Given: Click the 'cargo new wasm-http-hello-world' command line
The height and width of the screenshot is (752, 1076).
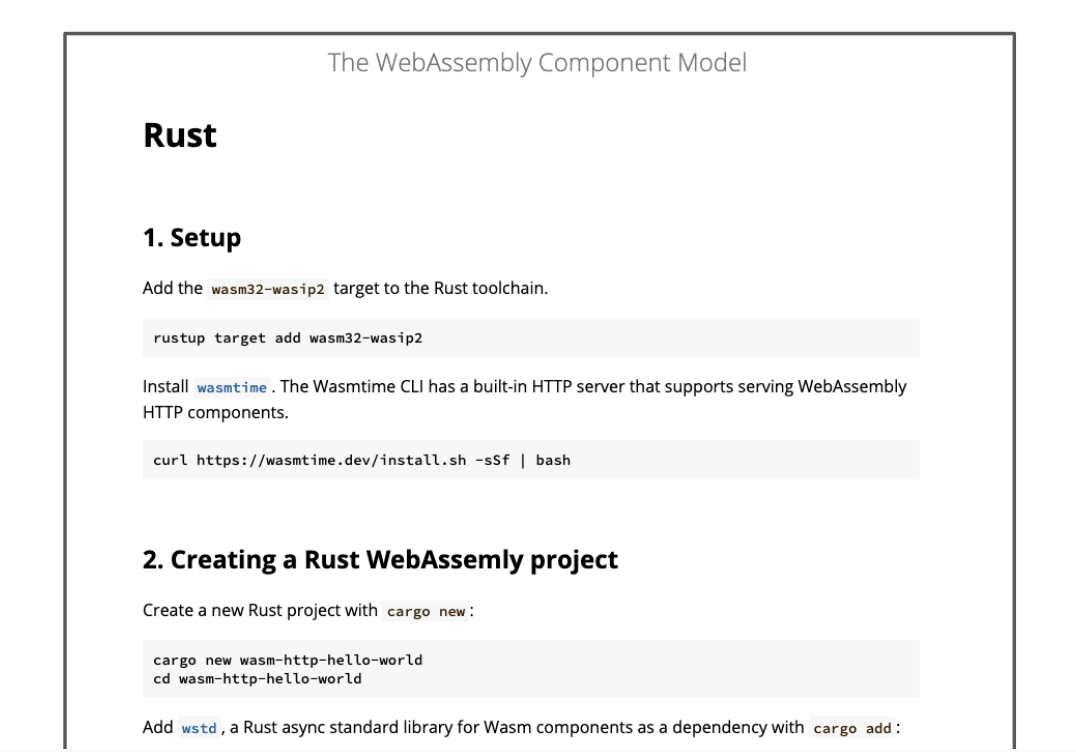Looking at the screenshot, I should [x=288, y=660].
